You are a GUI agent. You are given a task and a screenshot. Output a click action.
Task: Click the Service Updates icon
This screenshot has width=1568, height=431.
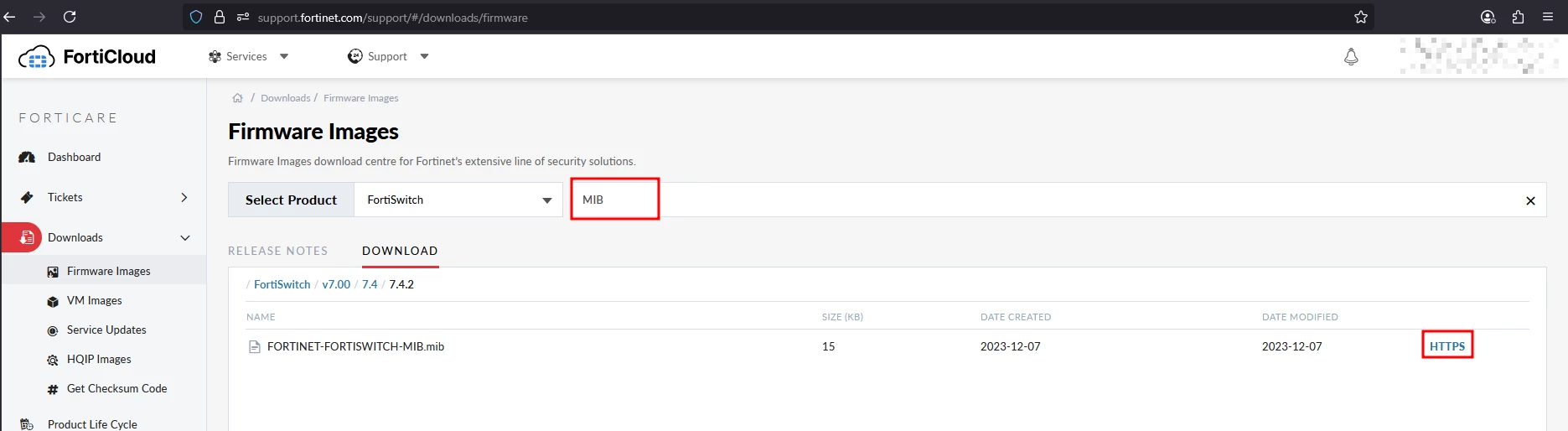click(x=53, y=330)
